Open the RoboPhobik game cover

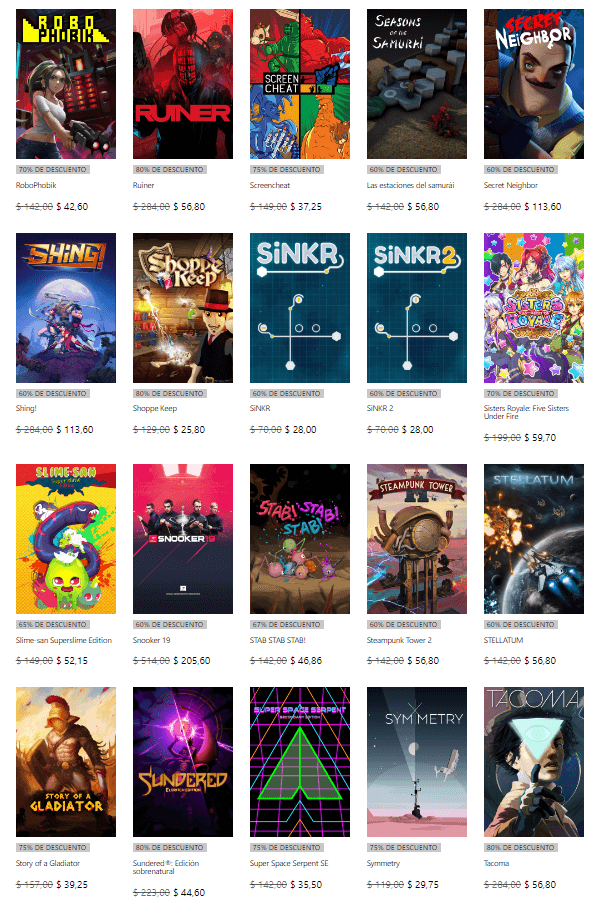[x=66, y=84]
